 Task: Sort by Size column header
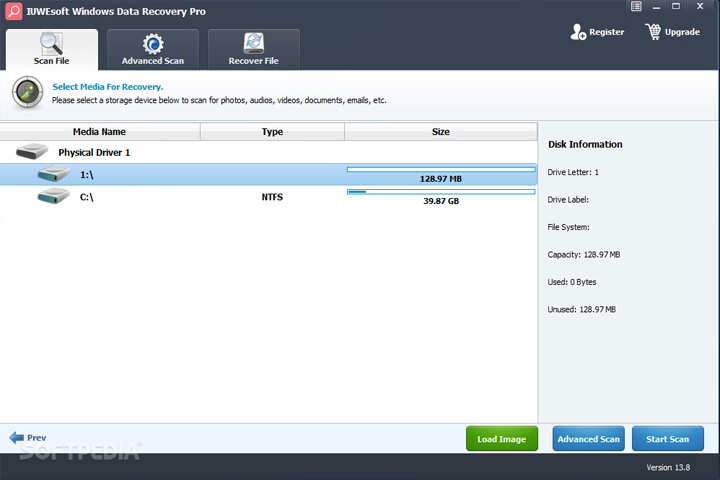441,132
